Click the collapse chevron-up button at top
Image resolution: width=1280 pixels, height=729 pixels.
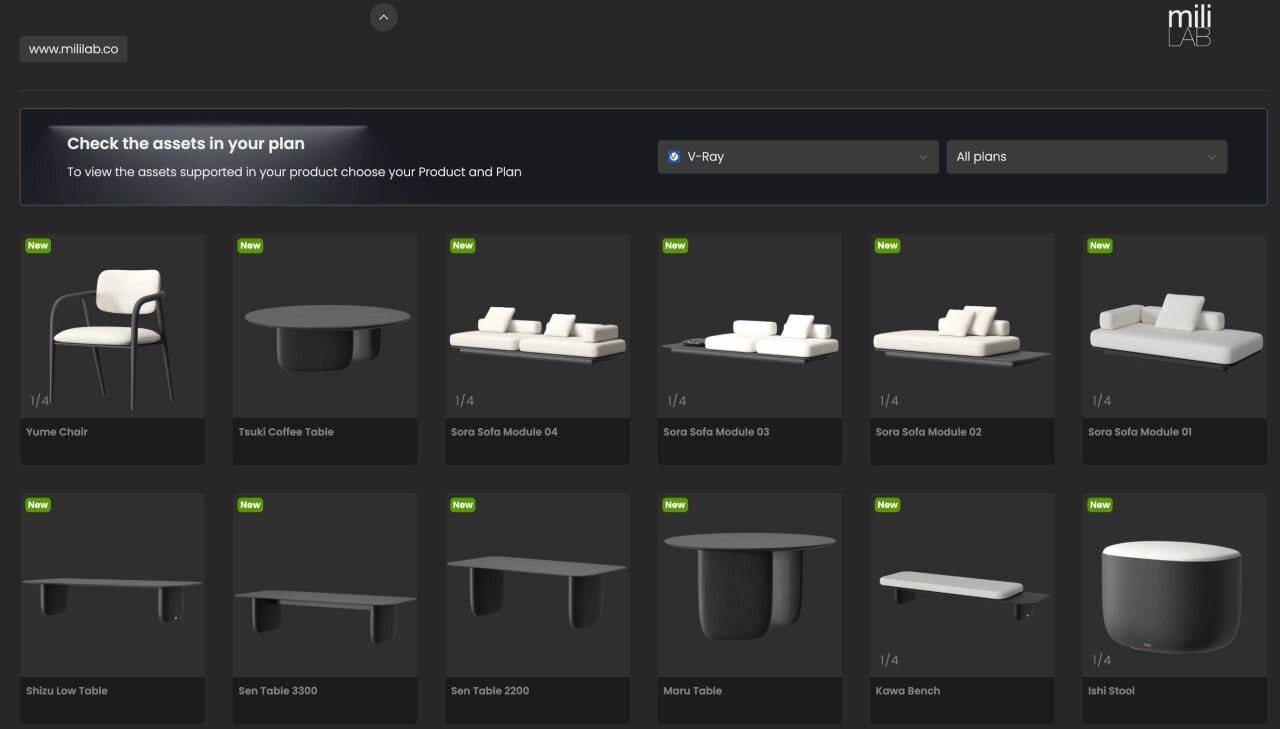(384, 17)
